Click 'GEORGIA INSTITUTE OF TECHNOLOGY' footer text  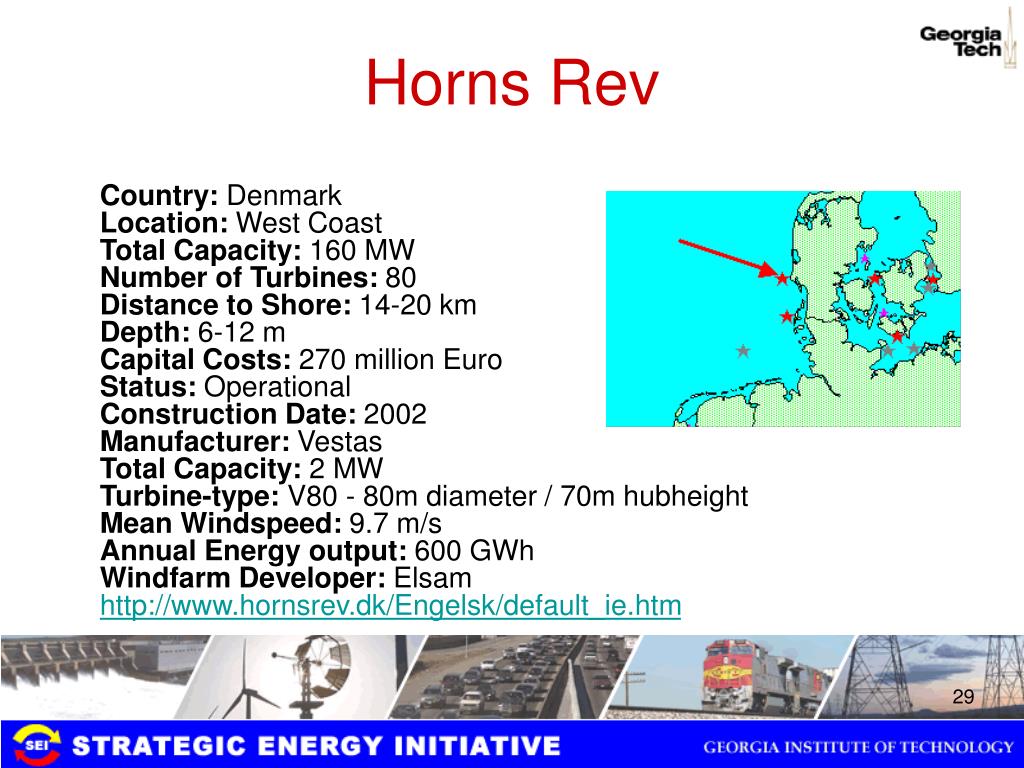pyautogui.click(x=858, y=746)
